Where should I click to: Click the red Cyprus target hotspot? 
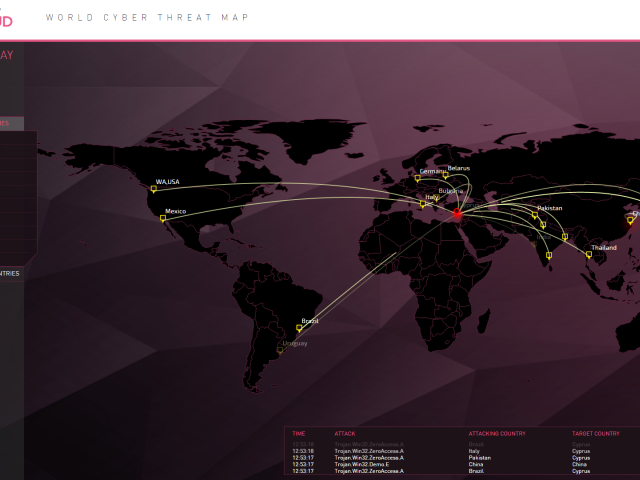point(458,214)
